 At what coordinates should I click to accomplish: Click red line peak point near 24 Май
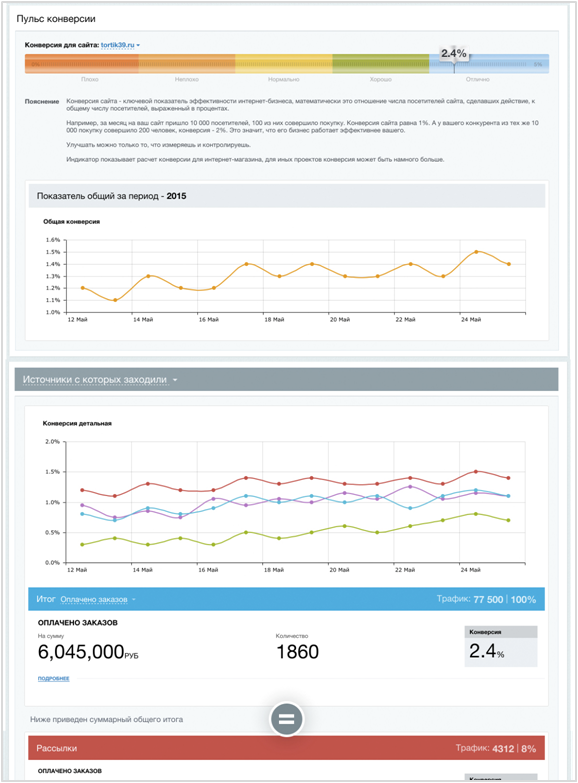pos(476,471)
